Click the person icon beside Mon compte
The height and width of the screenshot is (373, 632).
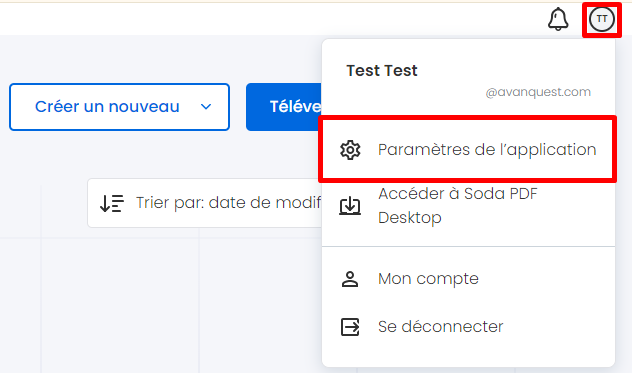click(350, 279)
